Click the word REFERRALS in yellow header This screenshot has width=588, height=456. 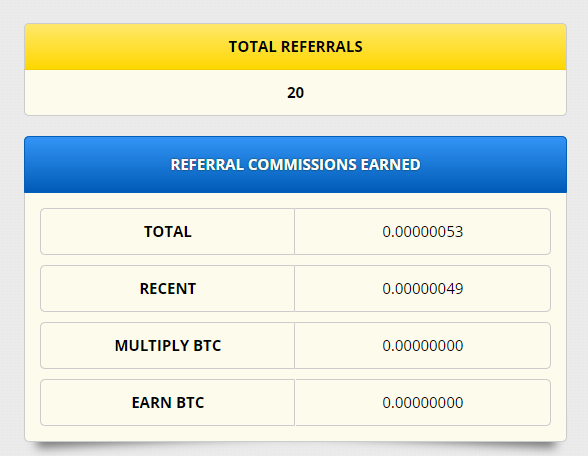(x=322, y=47)
